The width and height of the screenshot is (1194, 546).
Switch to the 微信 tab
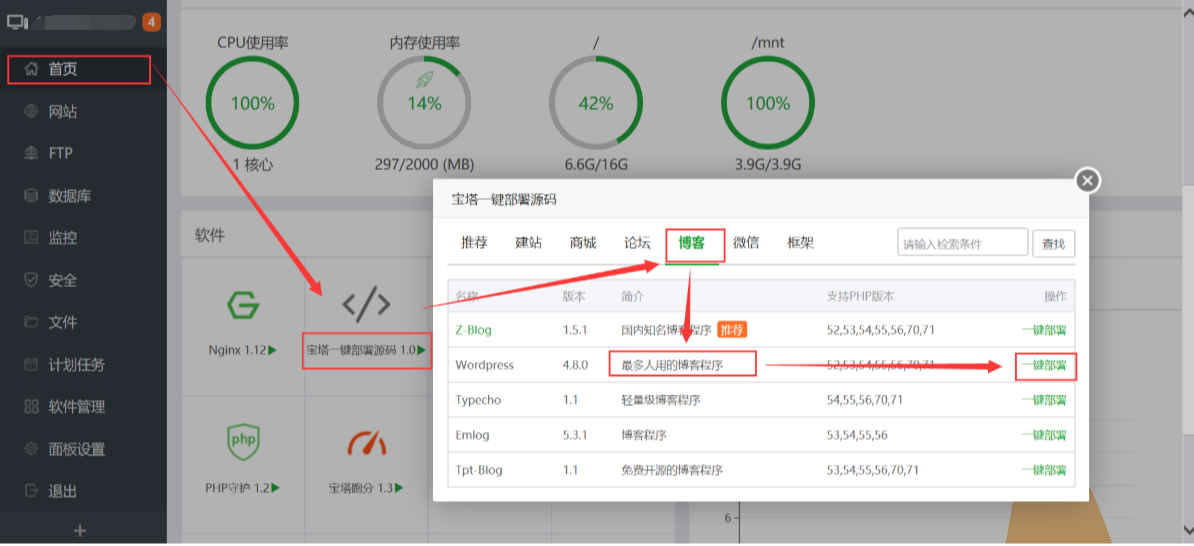(745, 243)
